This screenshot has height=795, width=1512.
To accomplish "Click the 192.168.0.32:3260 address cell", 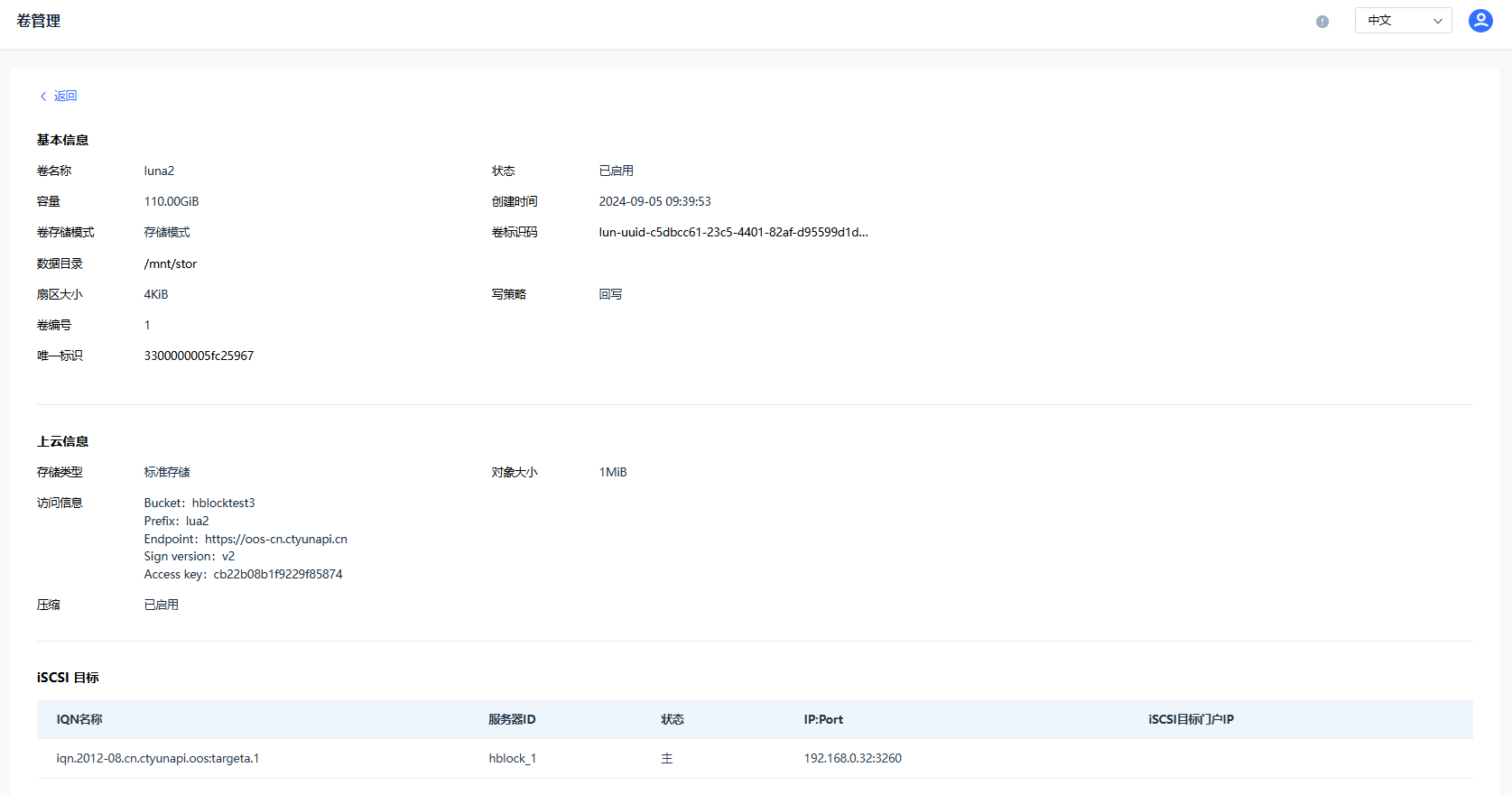I will click(853, 758).
